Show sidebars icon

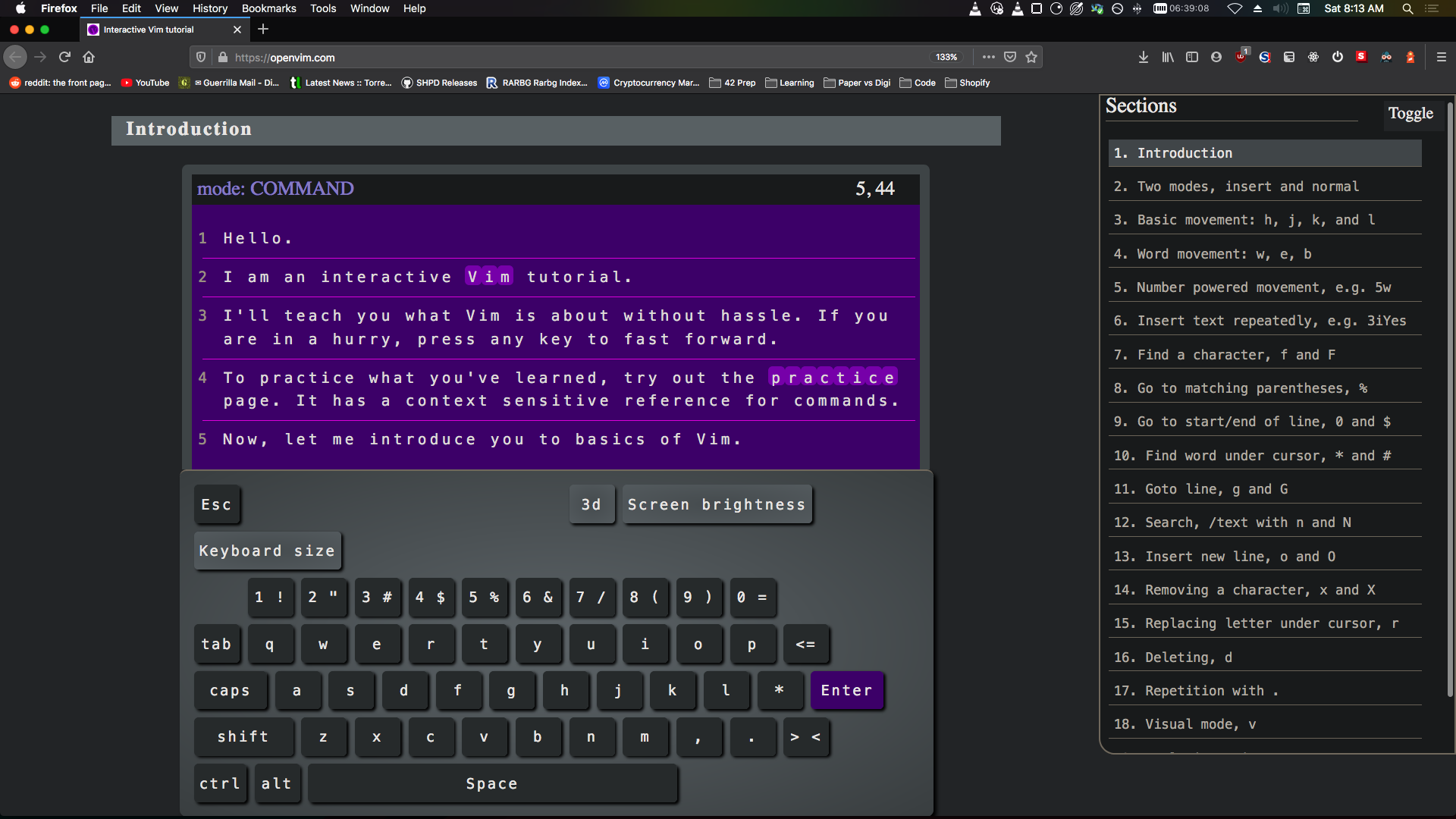tap(1192, 57)
